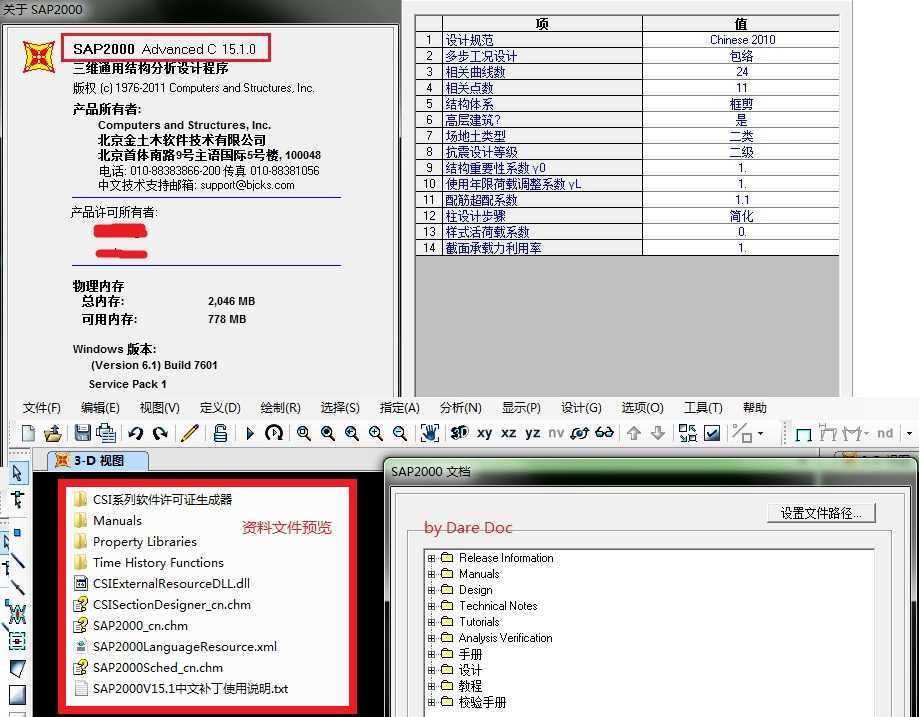Set view to yz plane
This screenshot has width=919, height=717.
click(532, 433)
